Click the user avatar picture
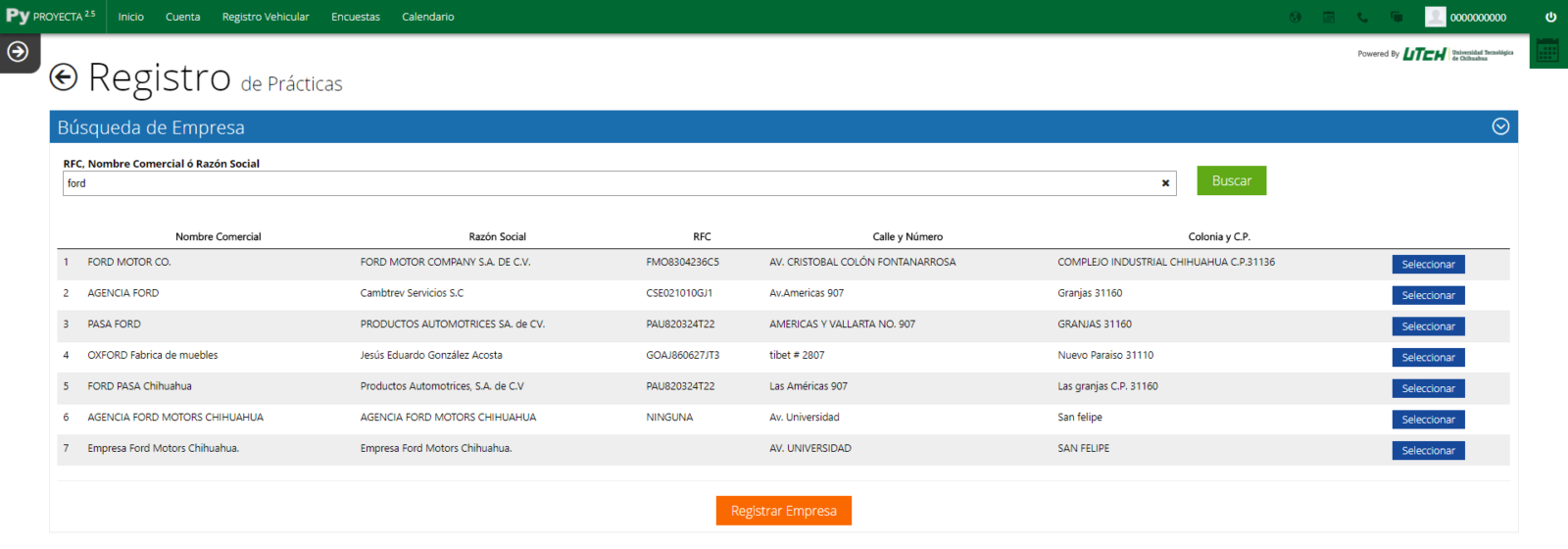This screenshot has width=1568, height=549. coord(1435,17)
